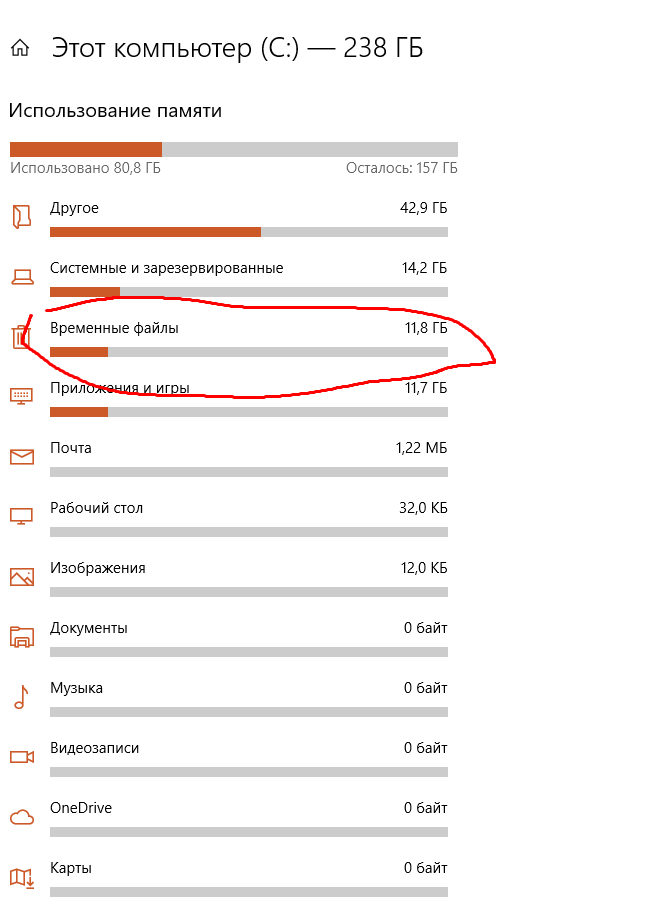This screenshot has height=906, width=653.
Task: Click the cloud icon for OneDrive
Action: point(21,817)
